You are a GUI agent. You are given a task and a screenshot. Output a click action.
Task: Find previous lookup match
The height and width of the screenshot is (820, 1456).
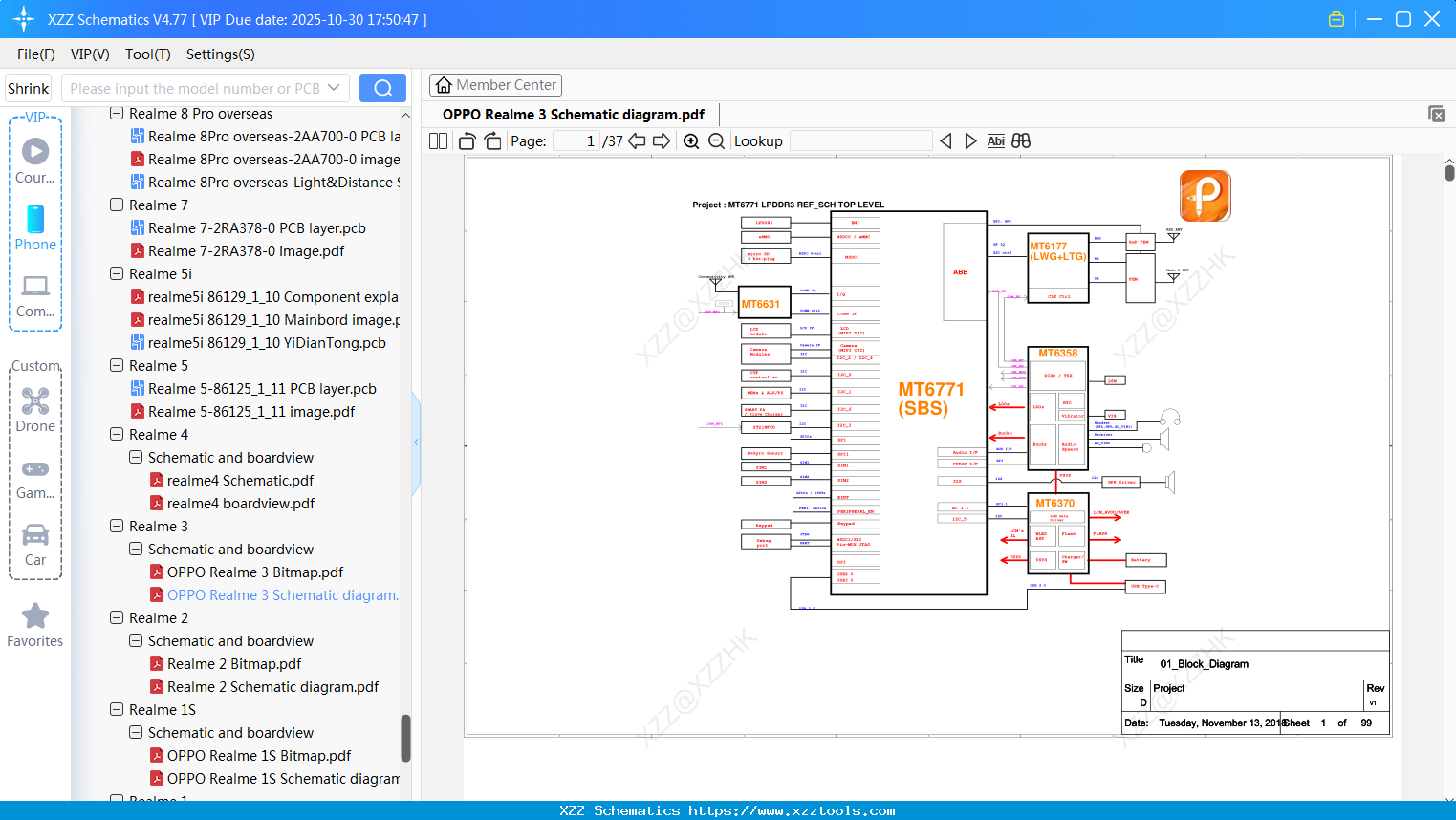945,141
